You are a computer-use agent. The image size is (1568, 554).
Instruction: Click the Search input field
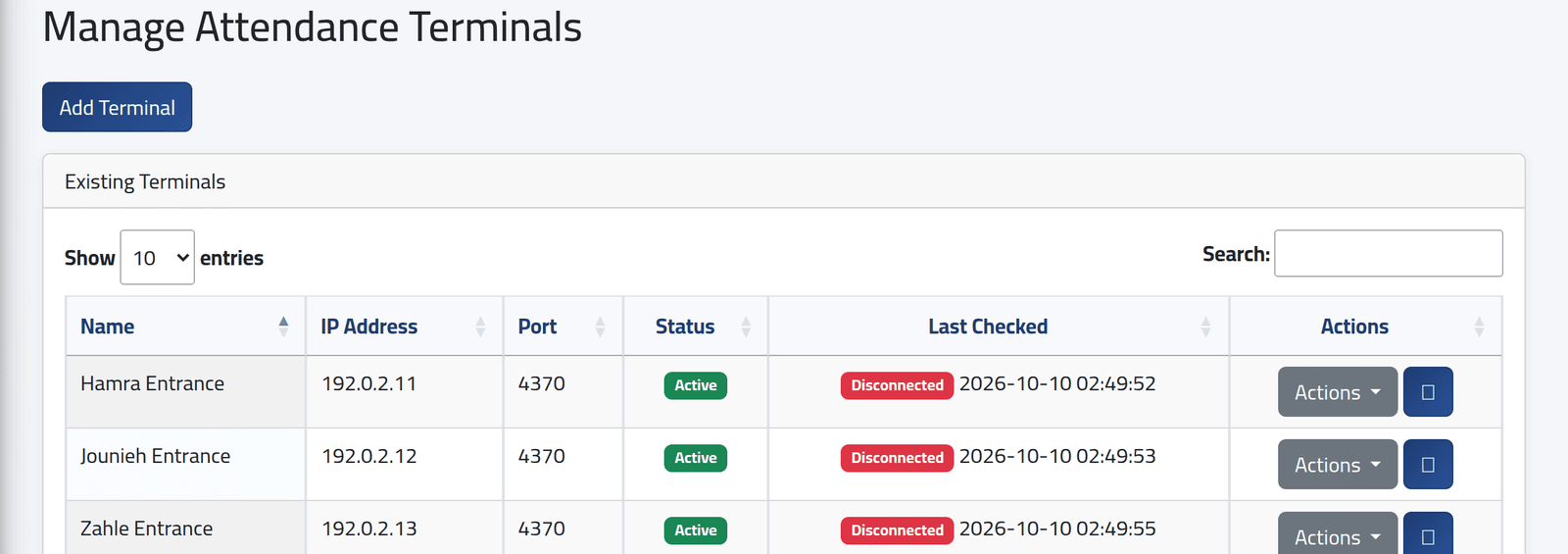point(1388,253)
